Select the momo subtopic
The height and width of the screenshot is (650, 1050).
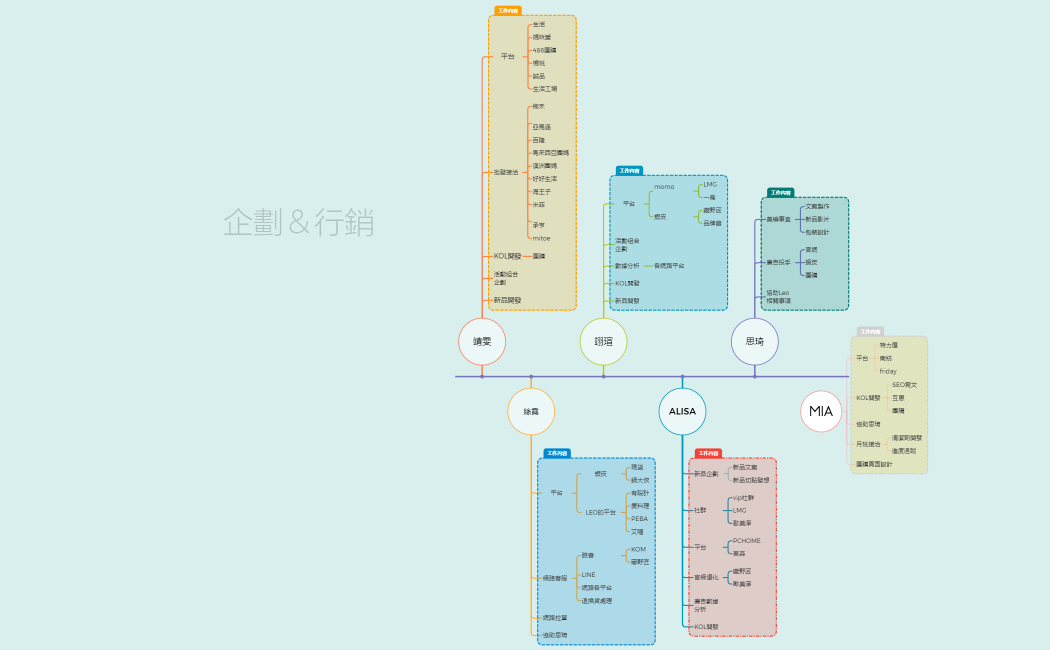[x=664, y=187]
